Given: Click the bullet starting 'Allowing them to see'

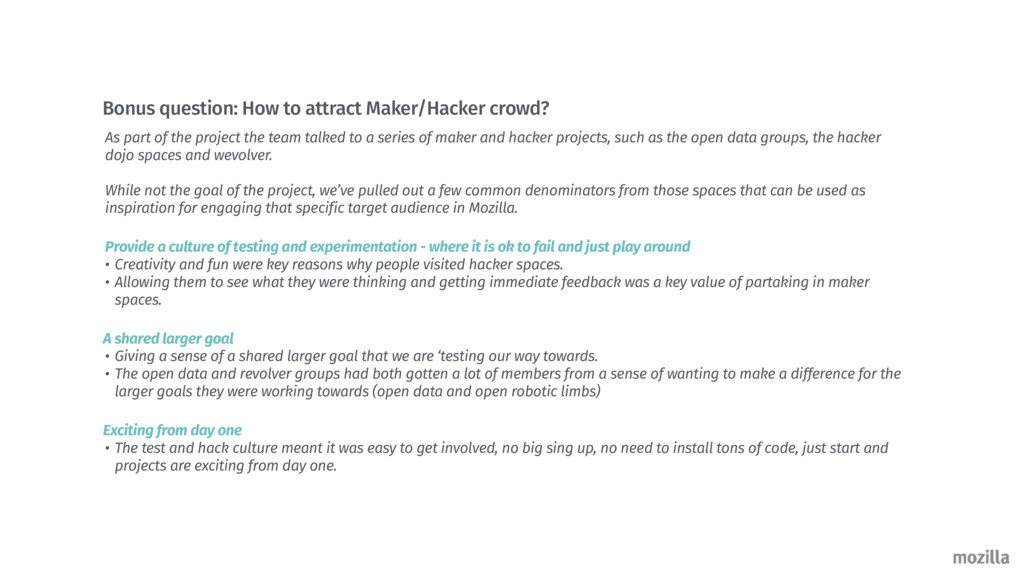Looking at the screenshot, I should pyautogui.click(x=487, y=291).
